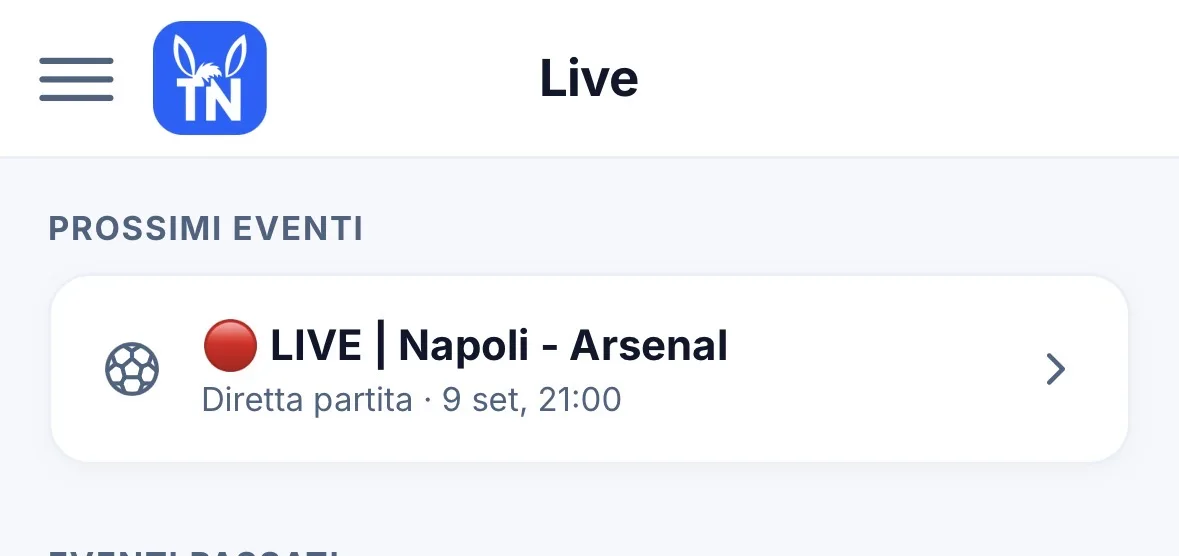The height and width of the screenshot is (556, 1179).
Task: Click the word "Arsenal" in event title
Action: pyautogui.click(x=648, y=346)
